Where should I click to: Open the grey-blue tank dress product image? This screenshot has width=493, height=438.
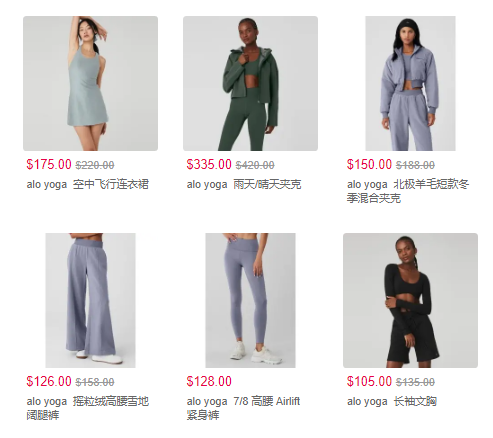coord(90,83)
